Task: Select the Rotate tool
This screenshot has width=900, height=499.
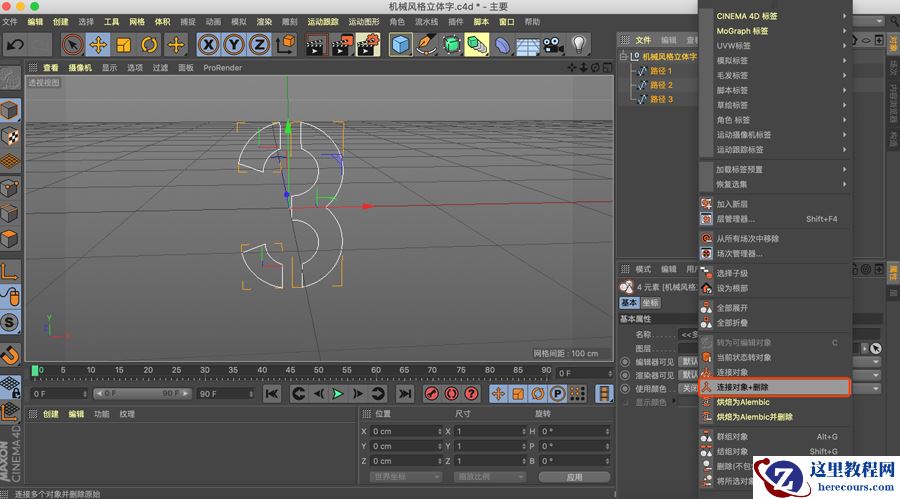Action: tap(149, 44)
